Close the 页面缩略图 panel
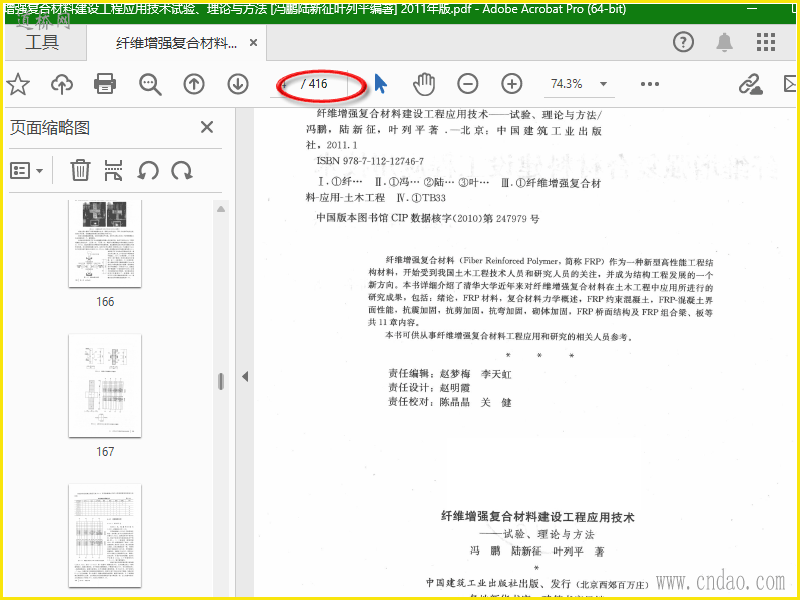 [207, 127]
